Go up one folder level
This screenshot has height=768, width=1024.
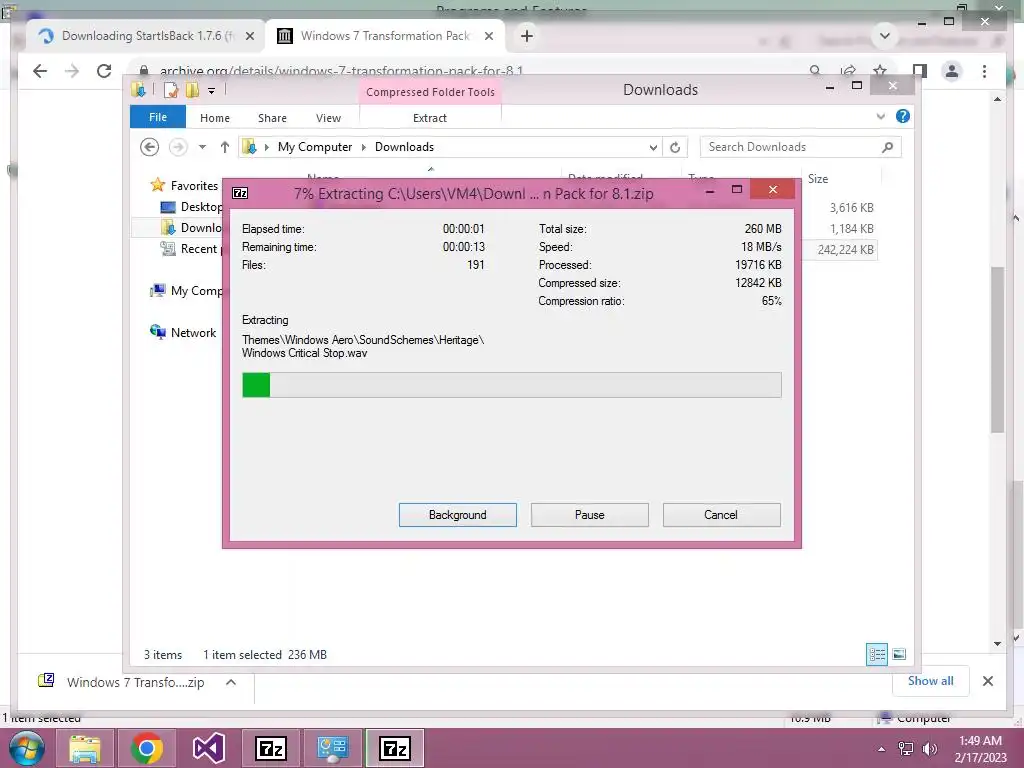pyautogui.click(x=225, y=147)
